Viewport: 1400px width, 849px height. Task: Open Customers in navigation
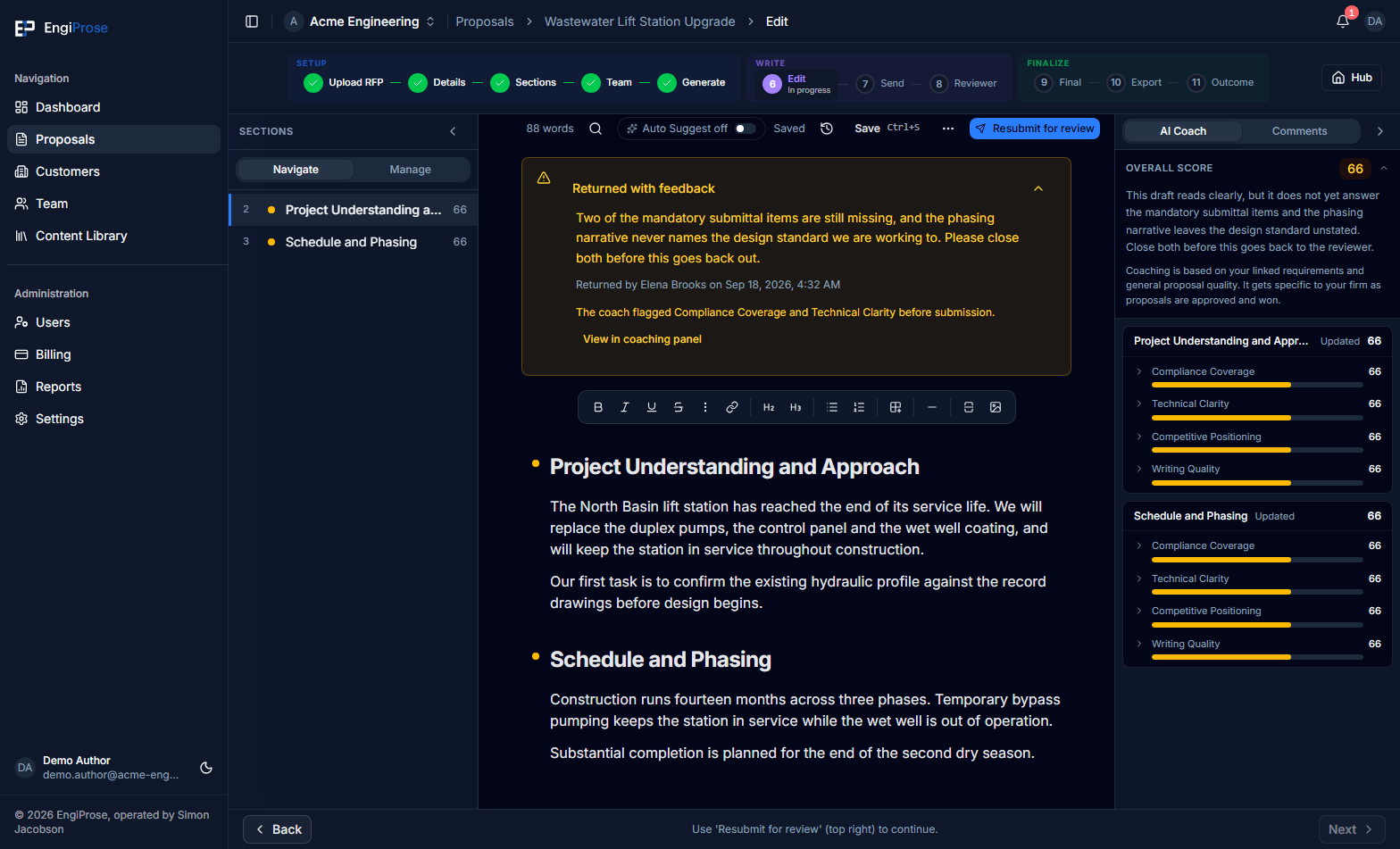pos(113,171)
